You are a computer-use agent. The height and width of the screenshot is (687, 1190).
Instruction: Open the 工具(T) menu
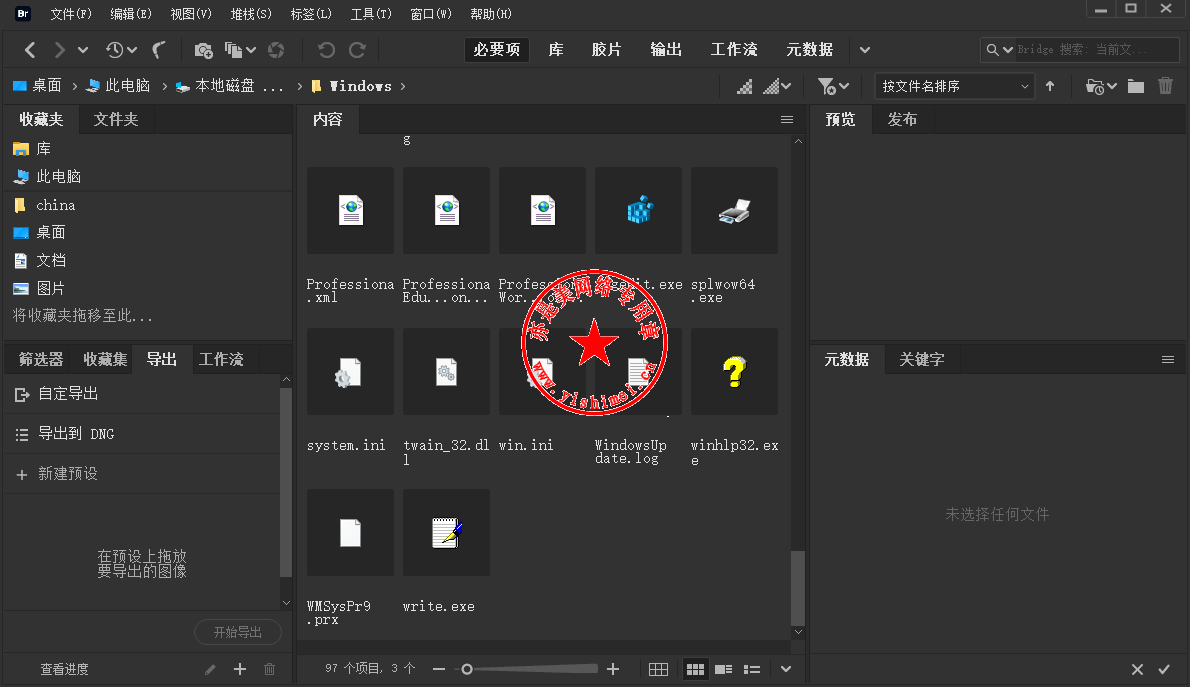click(371, 14)
